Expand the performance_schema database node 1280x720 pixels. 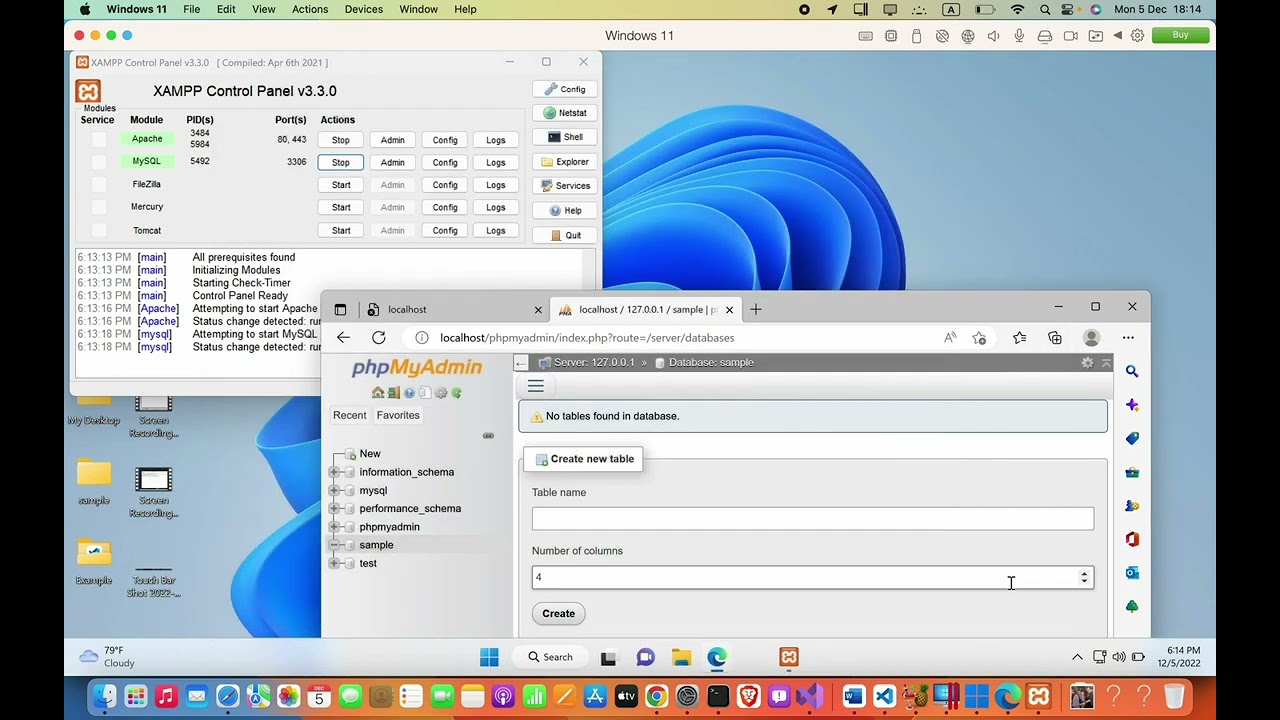pos(334,509)
